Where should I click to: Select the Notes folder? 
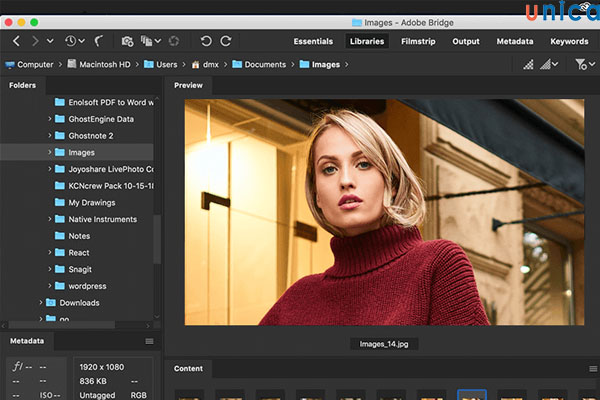click(x=73, y=236)
